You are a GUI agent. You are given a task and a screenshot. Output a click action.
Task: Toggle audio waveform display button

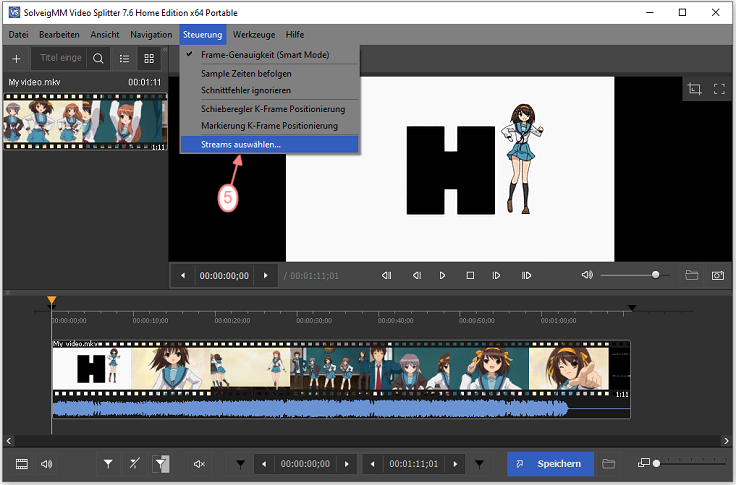[x=46, y=464]
